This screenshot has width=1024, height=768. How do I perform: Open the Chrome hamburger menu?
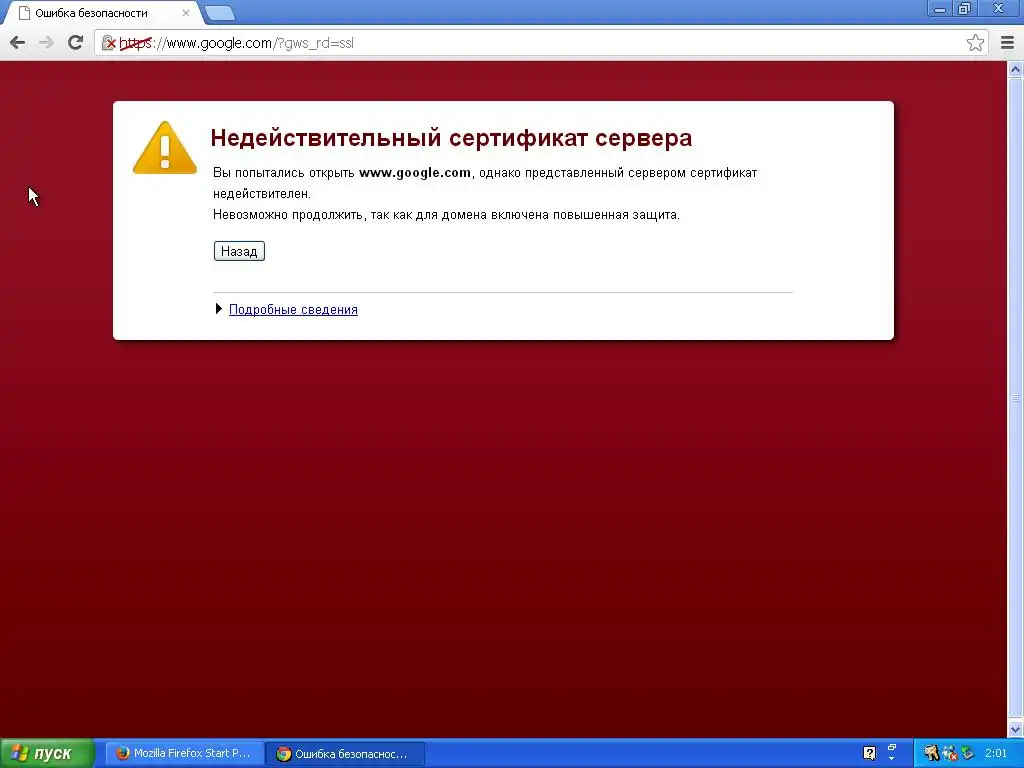(x=1007, y=43)
